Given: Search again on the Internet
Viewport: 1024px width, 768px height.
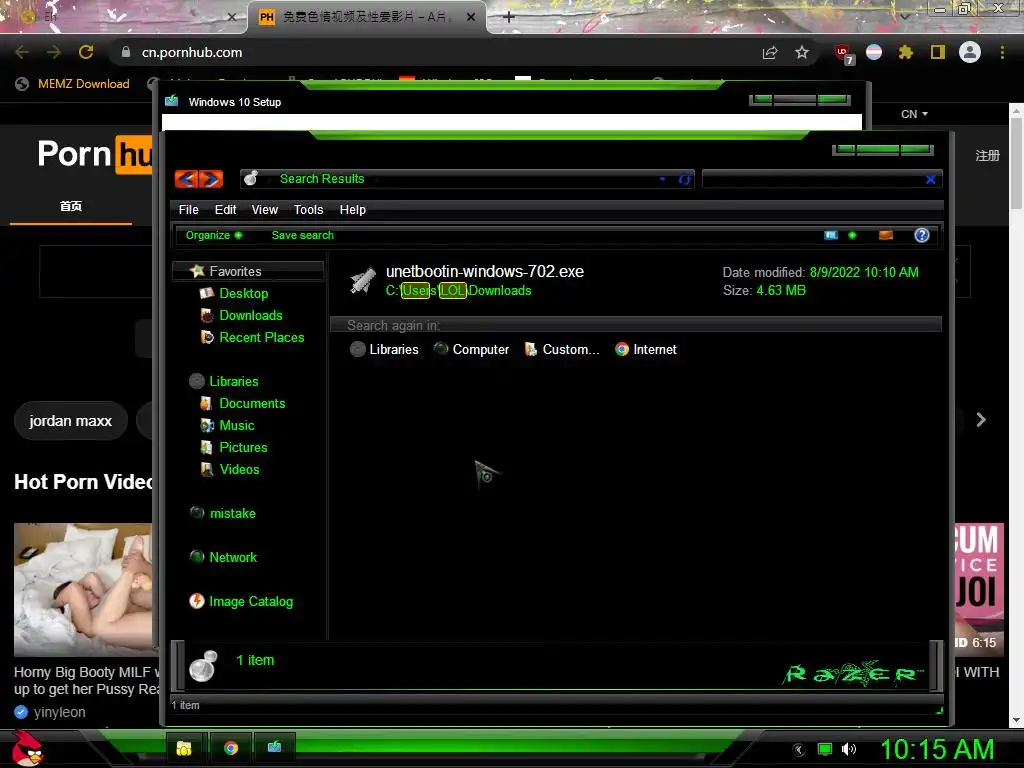Looking at the screenshot, I should (x=645, y=349).
